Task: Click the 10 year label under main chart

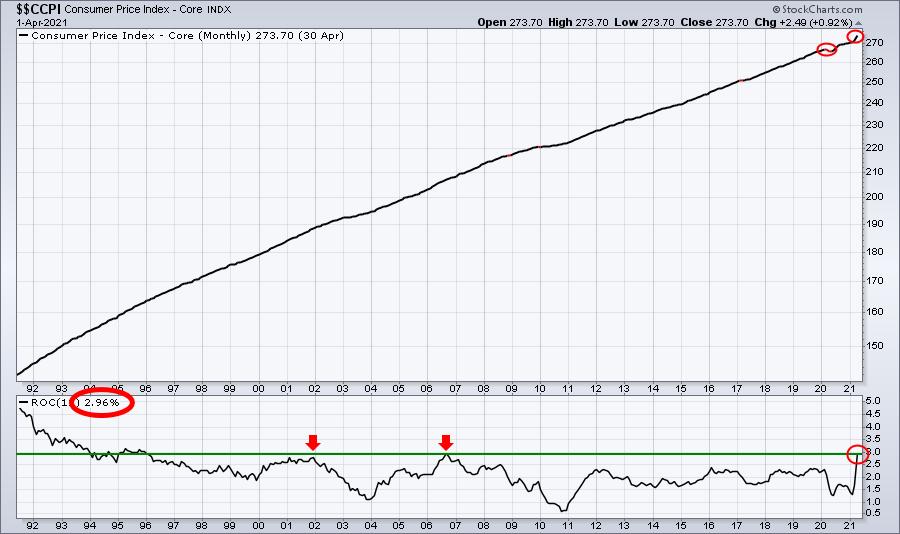Action: tap(541, 387)
